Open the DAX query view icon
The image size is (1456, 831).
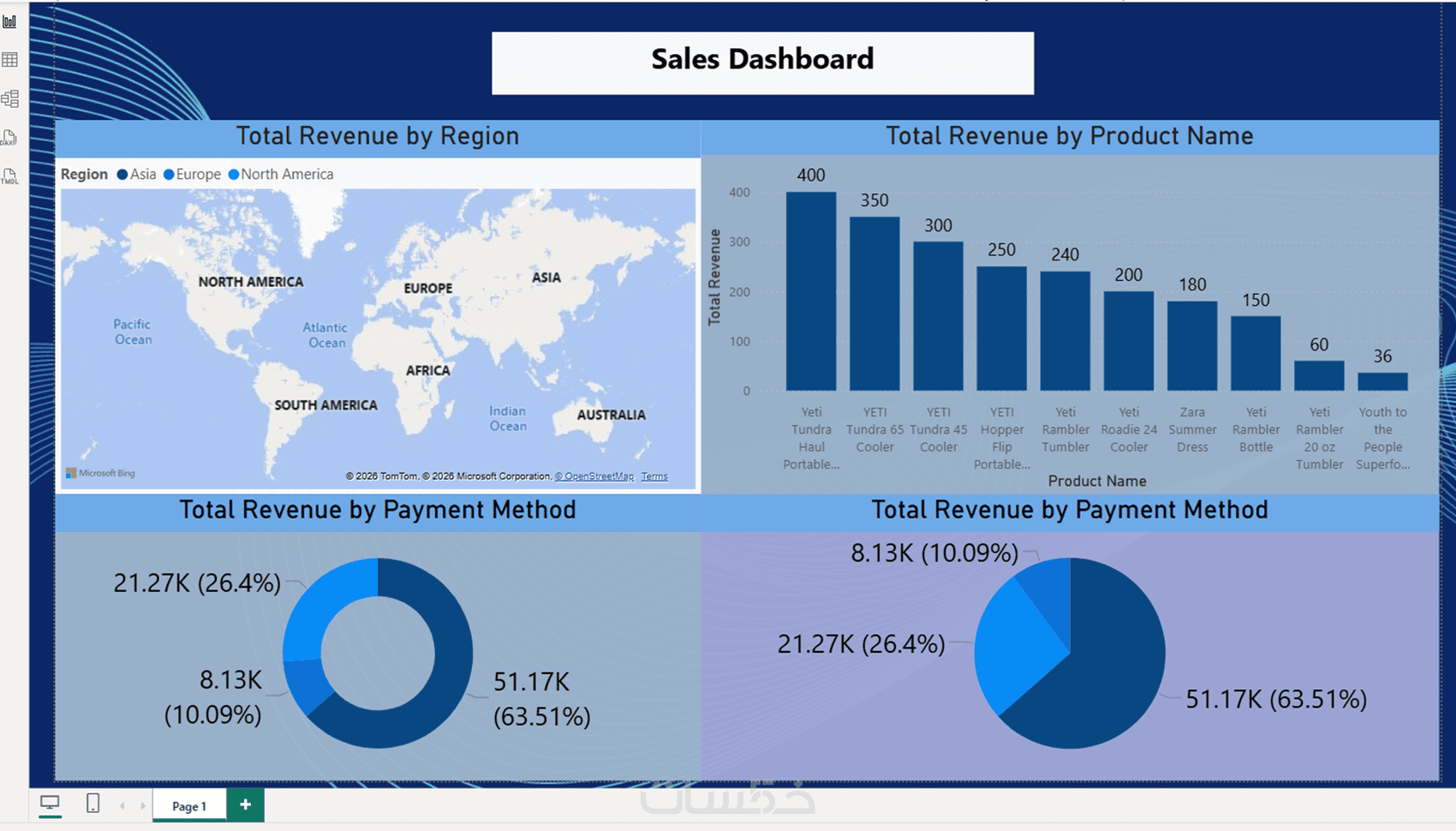9,138
